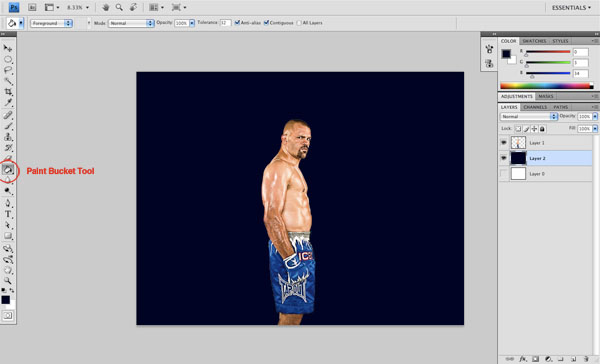This screenshot has height=364, width=600.
Task: Select the Dodge tool
Action: tap(8, 191)
